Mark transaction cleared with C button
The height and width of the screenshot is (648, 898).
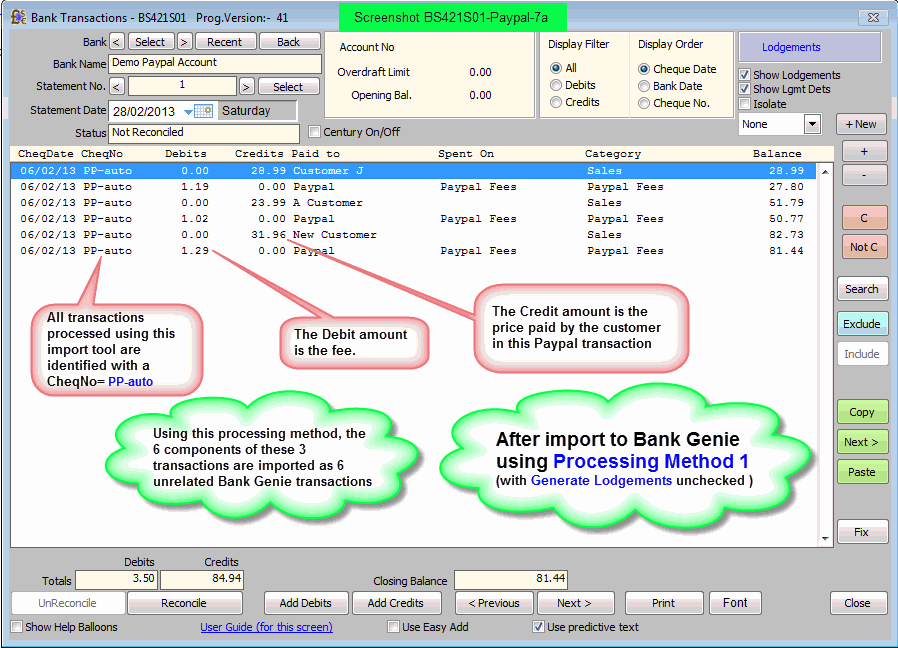coord(864,218)
